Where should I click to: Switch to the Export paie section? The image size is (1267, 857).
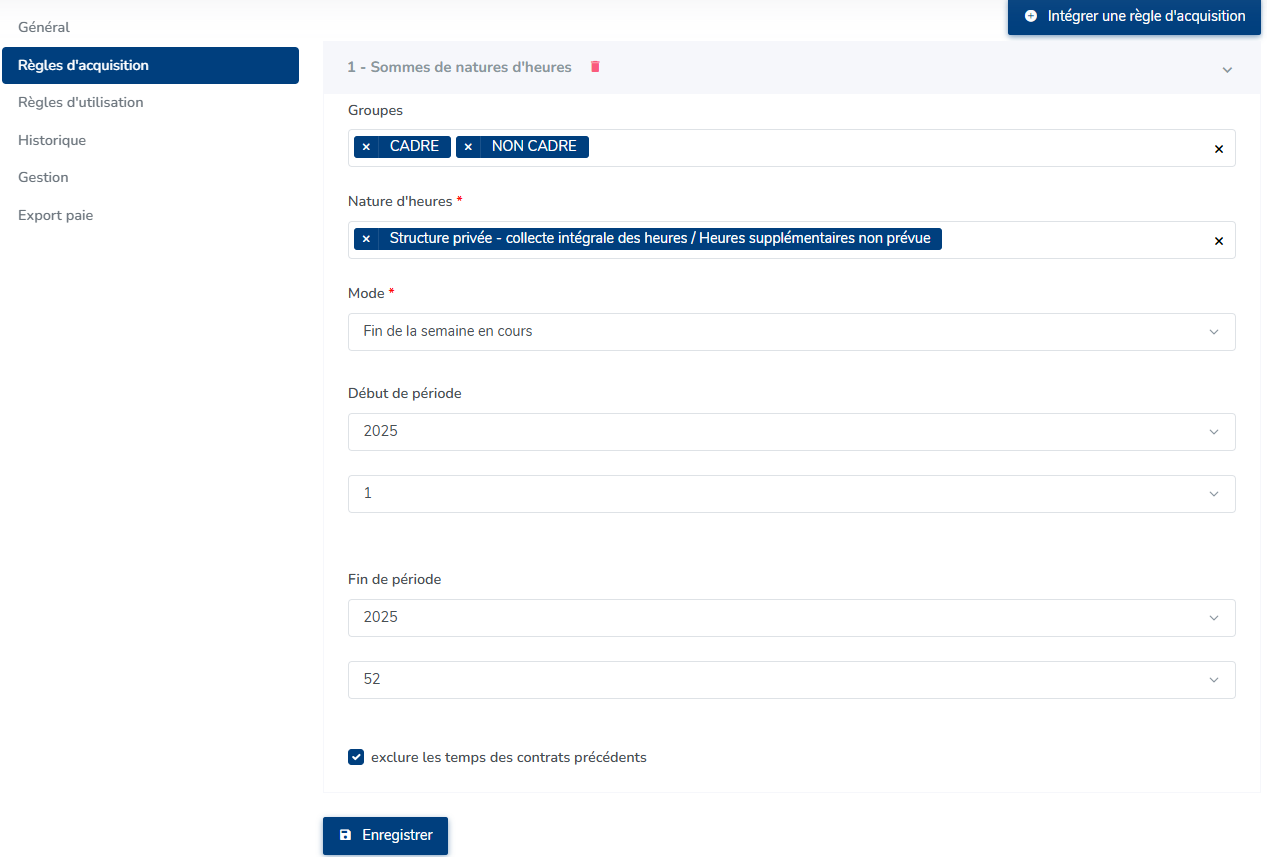point(55,215)
